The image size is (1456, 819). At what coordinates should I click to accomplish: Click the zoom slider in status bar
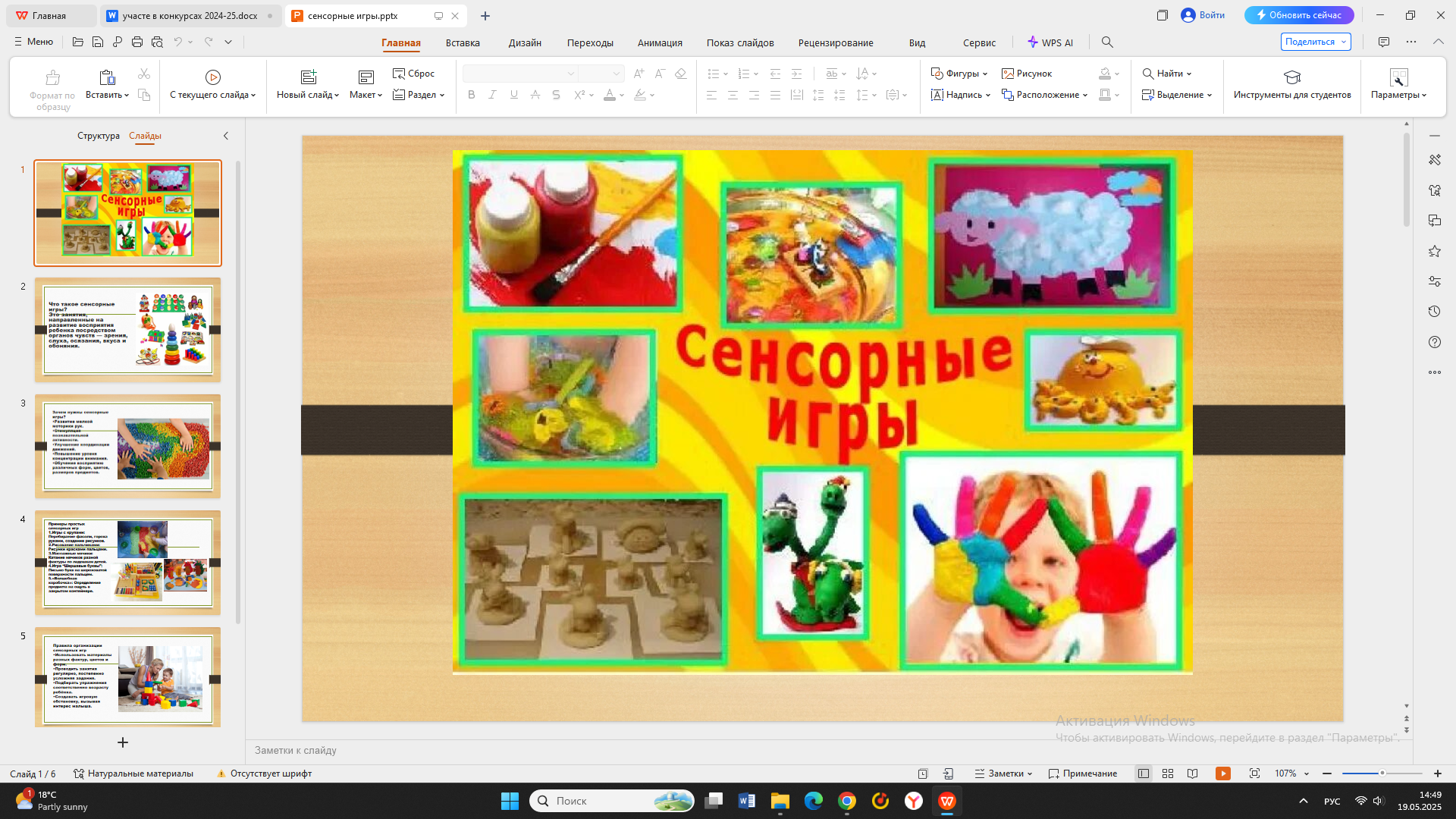point(1382,773)
